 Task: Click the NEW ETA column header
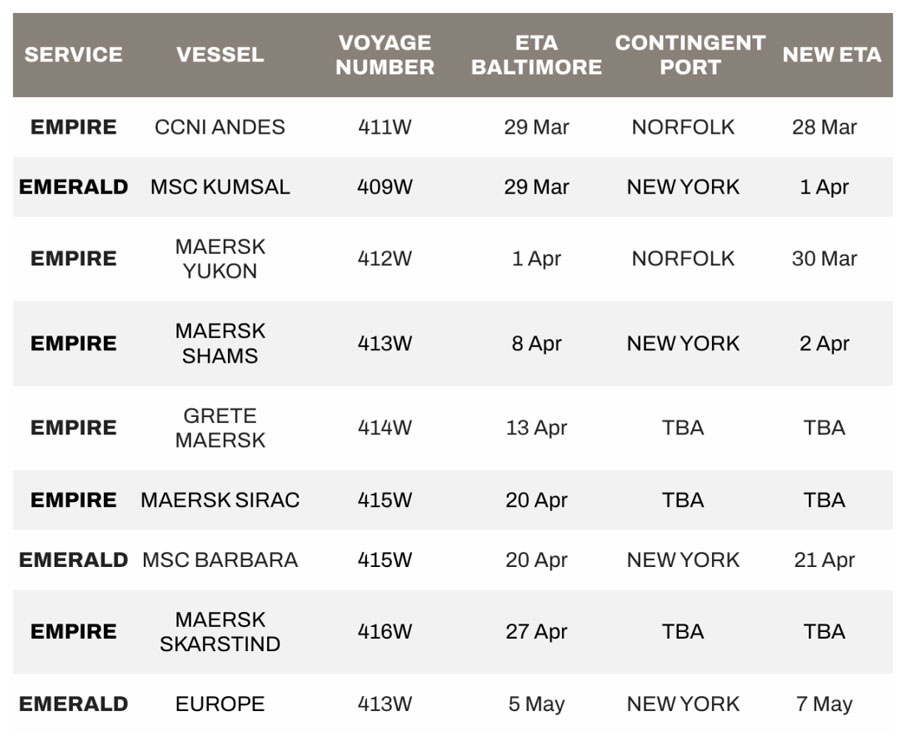coord(832,55)
